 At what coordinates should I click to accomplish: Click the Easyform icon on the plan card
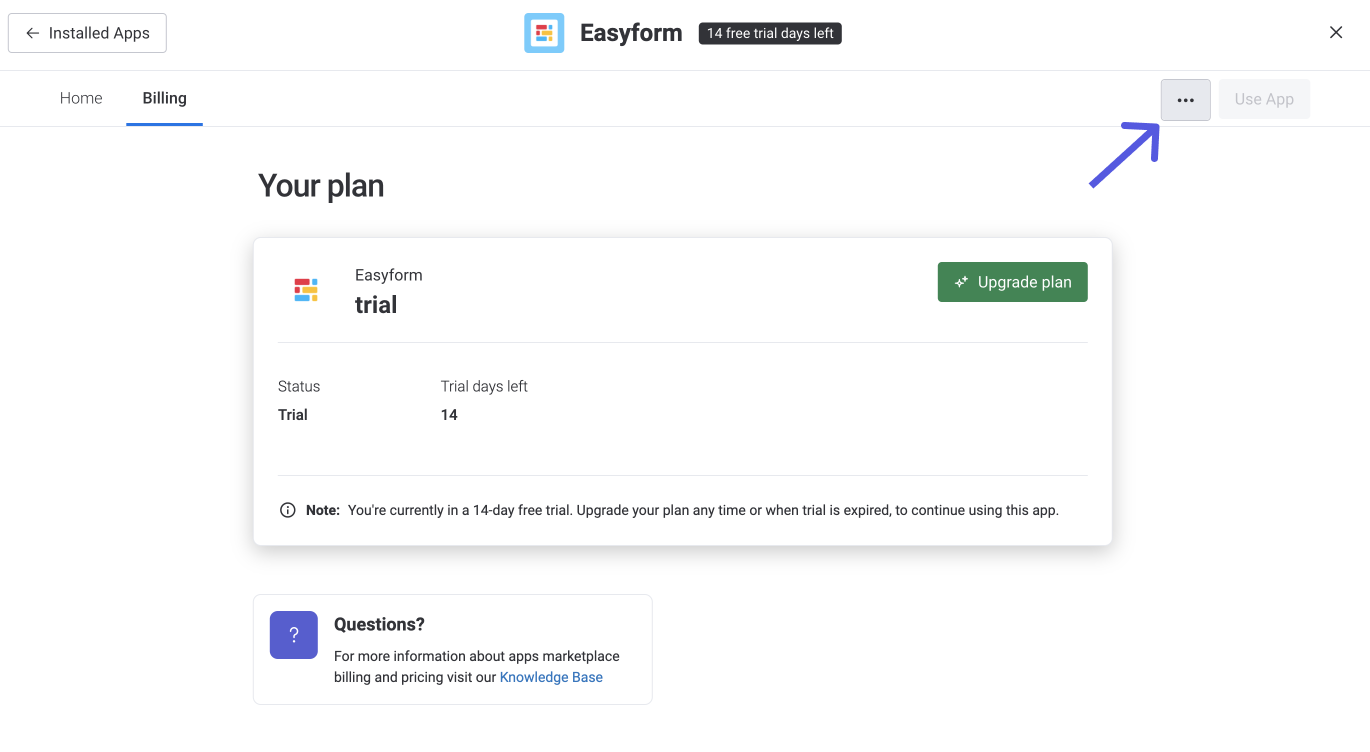(x=306, y=290)
